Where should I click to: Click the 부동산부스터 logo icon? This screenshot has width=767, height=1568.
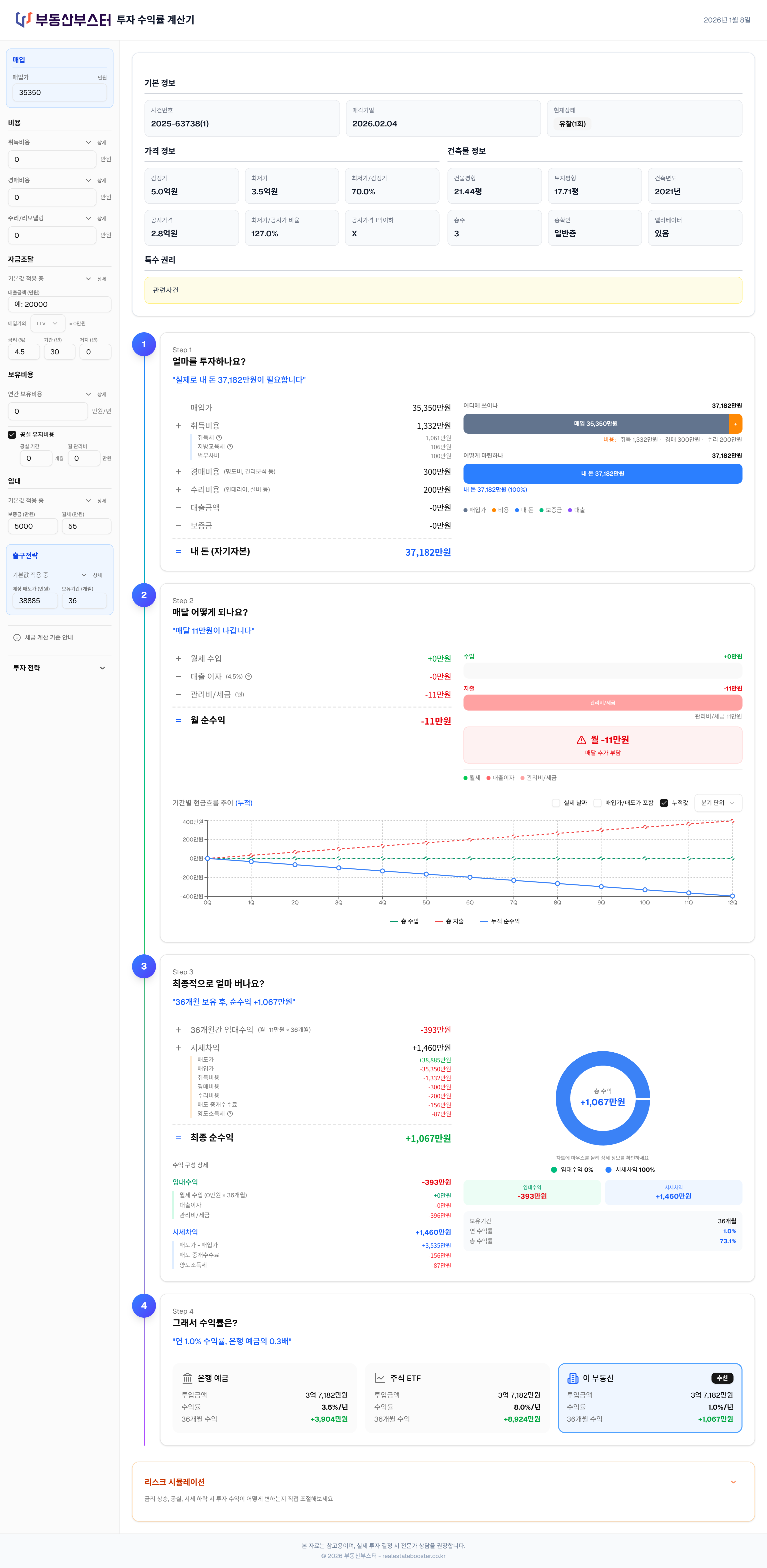(23, 19)
